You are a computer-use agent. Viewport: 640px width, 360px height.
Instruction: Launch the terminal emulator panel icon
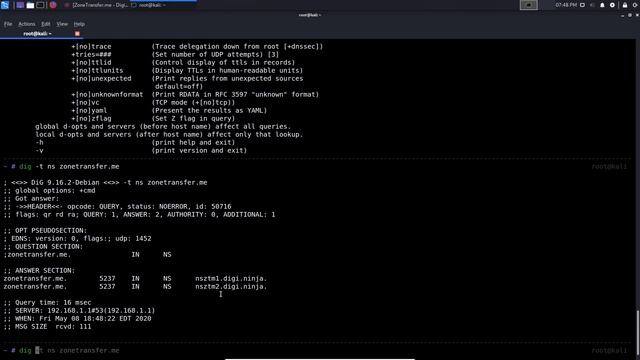tap(40, 5)
